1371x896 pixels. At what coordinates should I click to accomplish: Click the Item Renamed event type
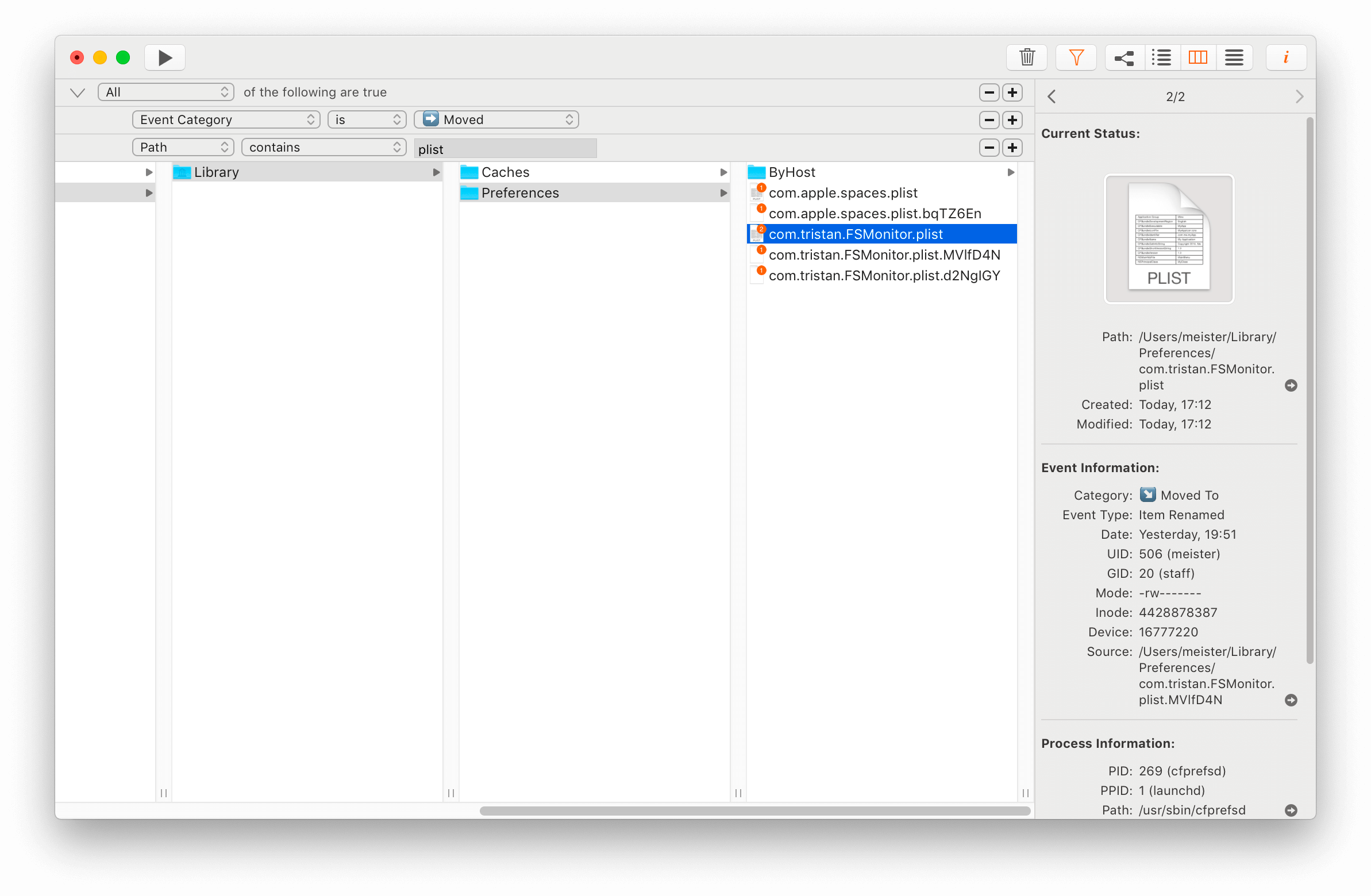(1181, 515)
